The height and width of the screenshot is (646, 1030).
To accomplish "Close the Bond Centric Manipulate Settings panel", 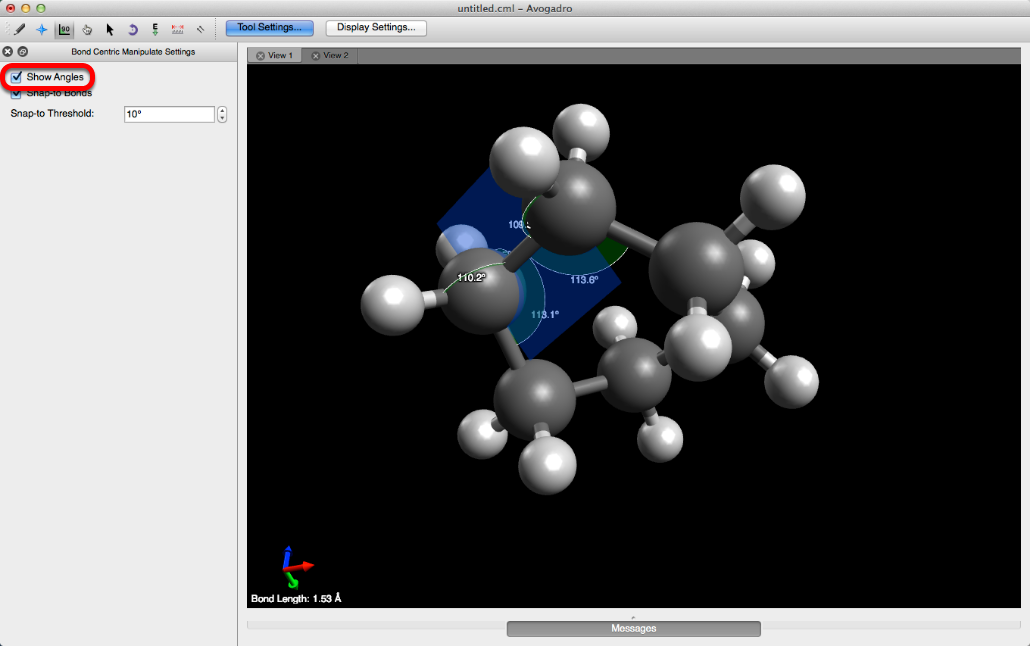I will point(8,51).
